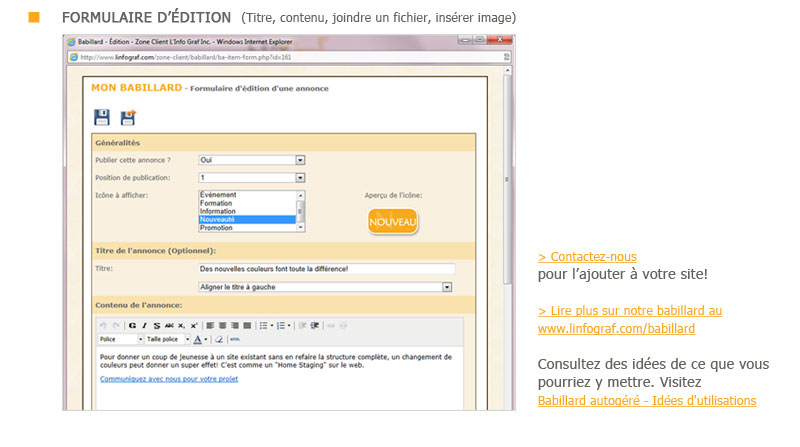Center content text
800x447 pixels.
click(222, 326)
